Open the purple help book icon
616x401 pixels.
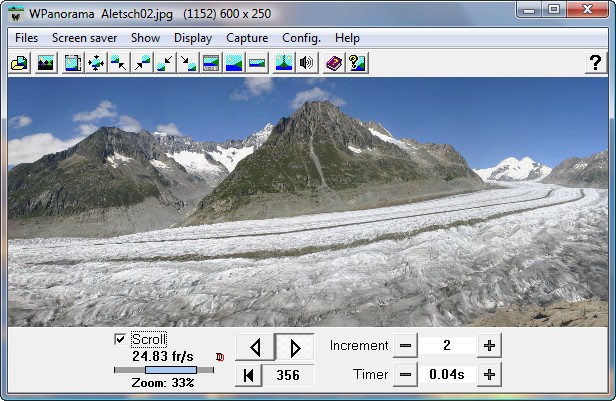click(x=334, y=63)
